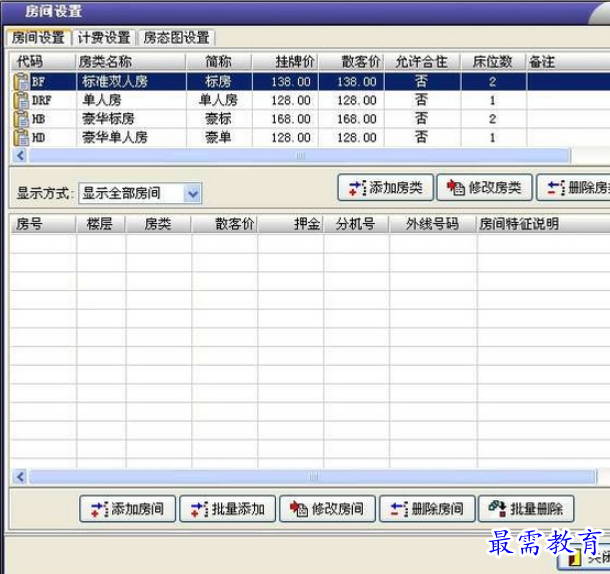This screenshot has height=574, width=610.
Task: Click the HB row room-type icon
Action: (x=21, y=119)
